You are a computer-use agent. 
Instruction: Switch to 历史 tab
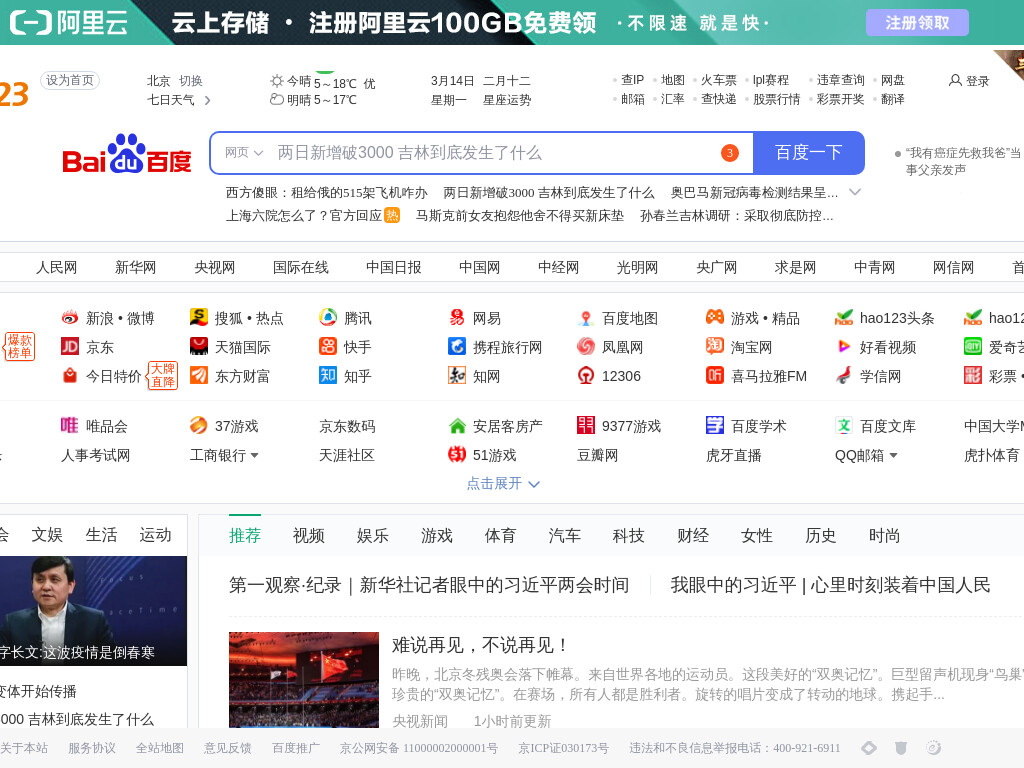[821, 536]
